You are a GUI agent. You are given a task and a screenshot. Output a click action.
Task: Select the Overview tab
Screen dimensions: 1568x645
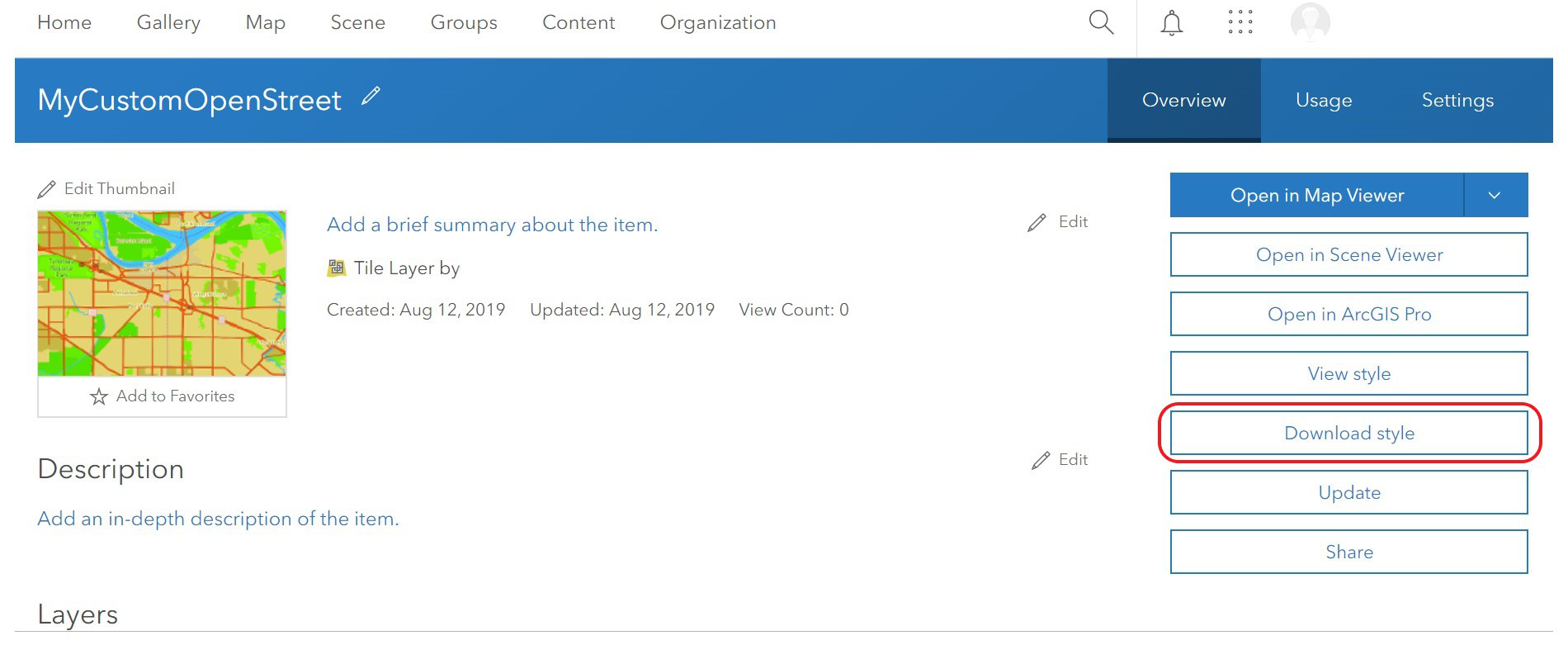click(x=1183, y=101)
